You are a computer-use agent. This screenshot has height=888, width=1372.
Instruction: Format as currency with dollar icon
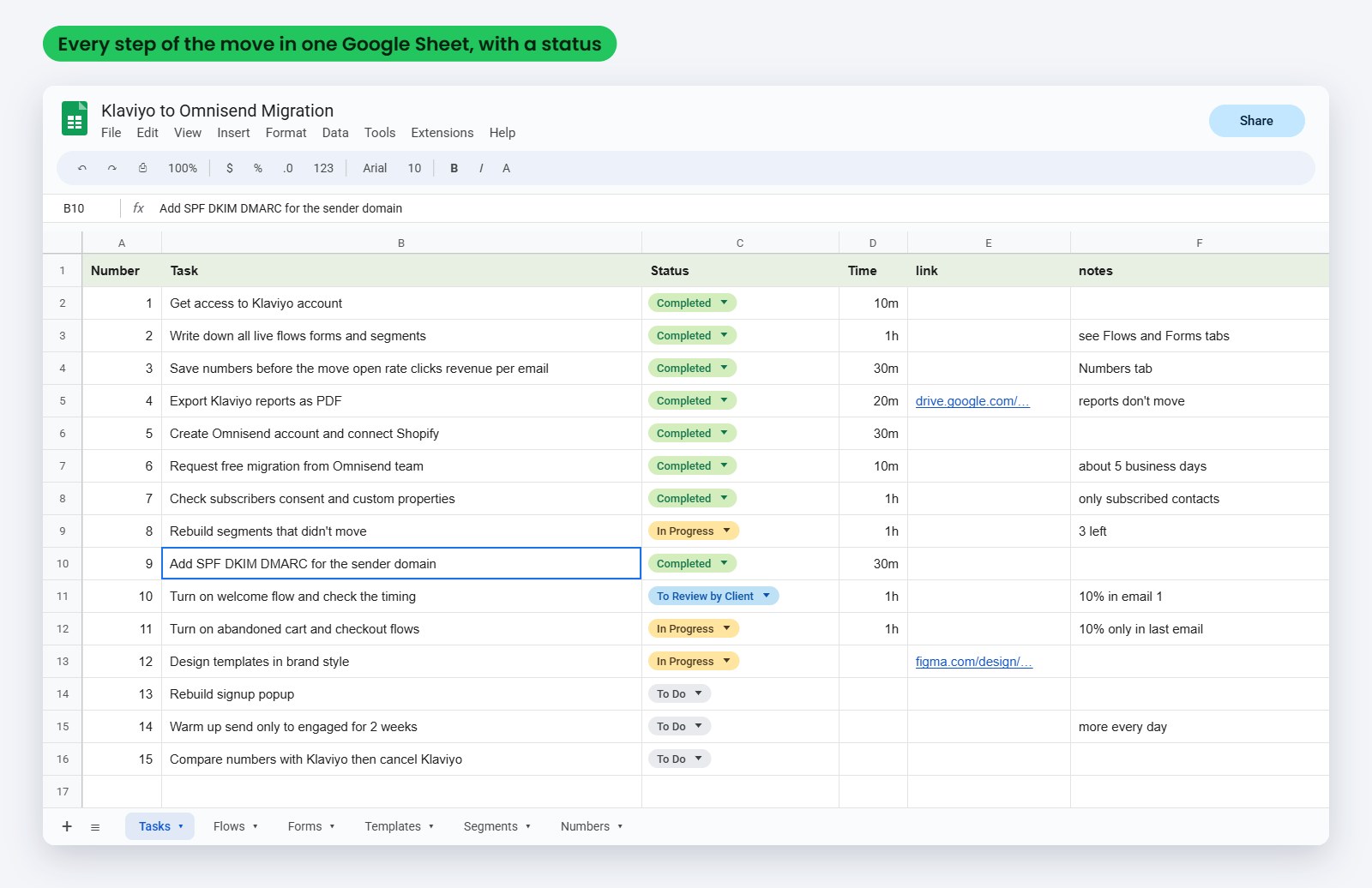point(230,168)
